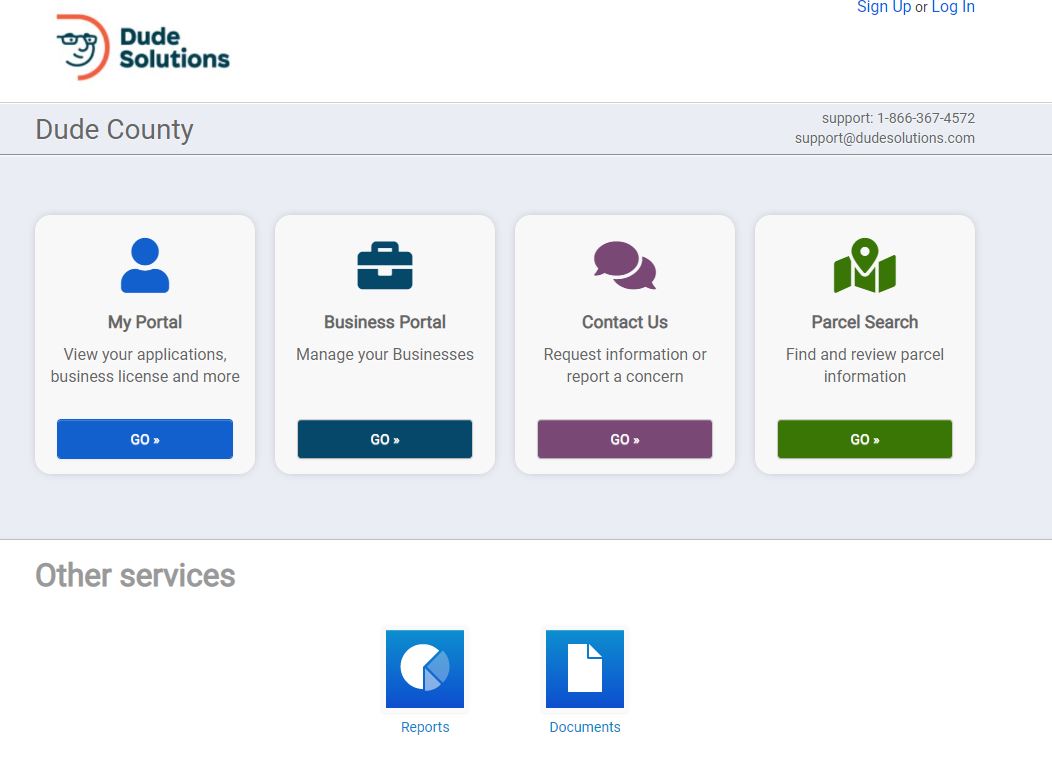1052x775 pixels.
Task: Open the Sign Up link
Action: coord(883,7)
